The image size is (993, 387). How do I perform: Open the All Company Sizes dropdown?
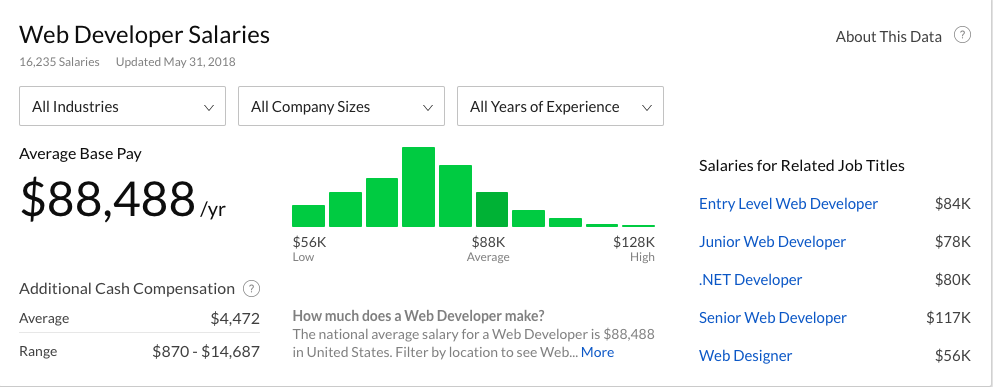tap(341, 106)
